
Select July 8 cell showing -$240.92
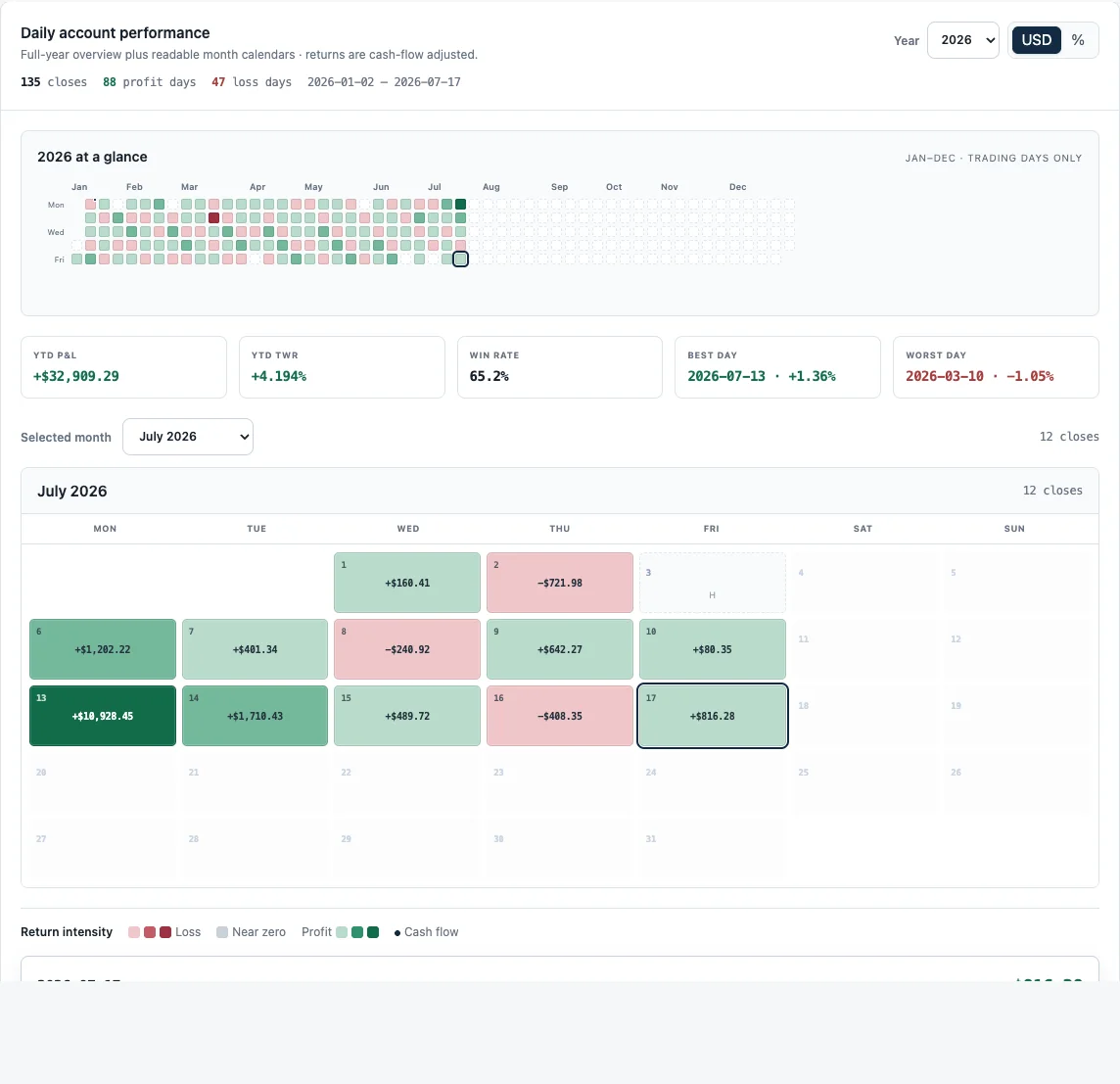pos(407,649)
